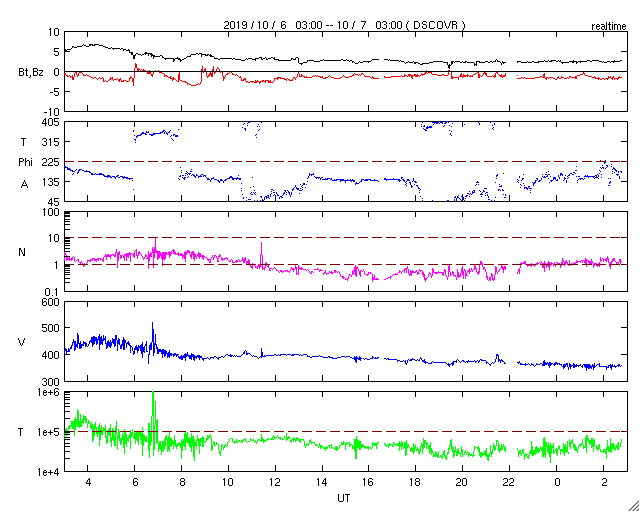Click the 'Bt,Bz' axis label
Viewport: 640px width, 512px height.
(x=31, y=73)
